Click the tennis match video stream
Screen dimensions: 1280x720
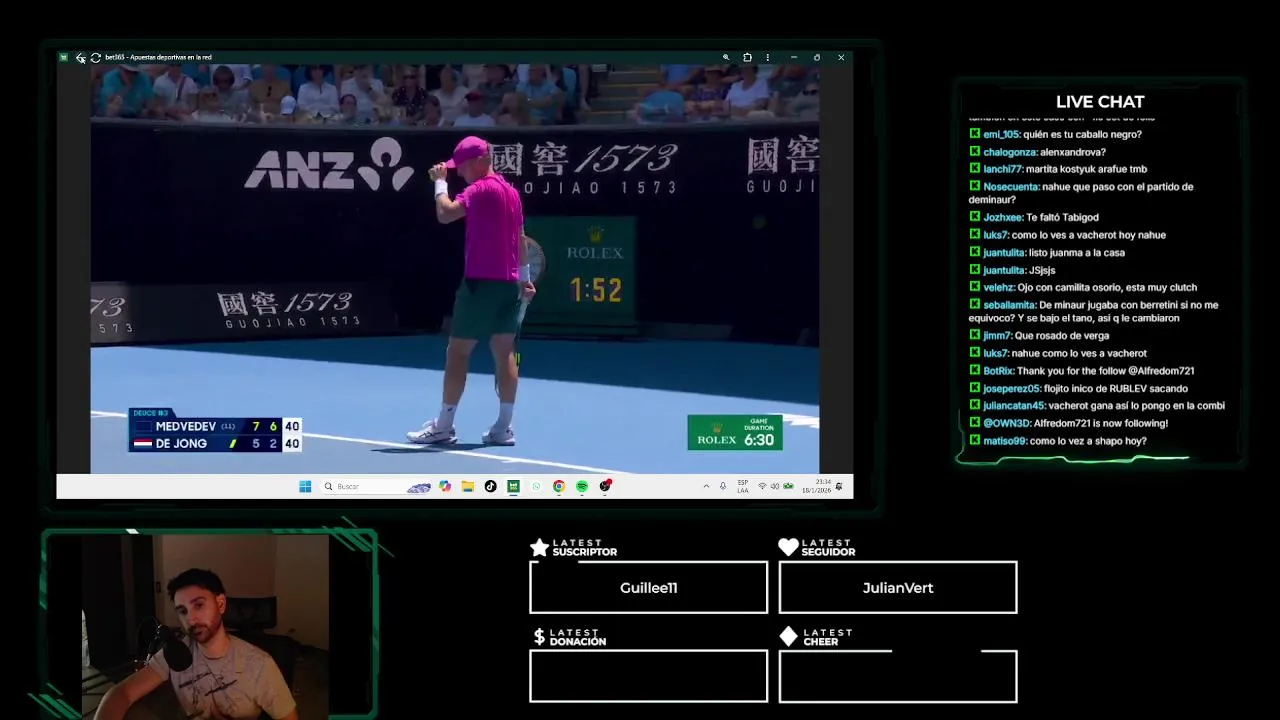pos(455,269)
